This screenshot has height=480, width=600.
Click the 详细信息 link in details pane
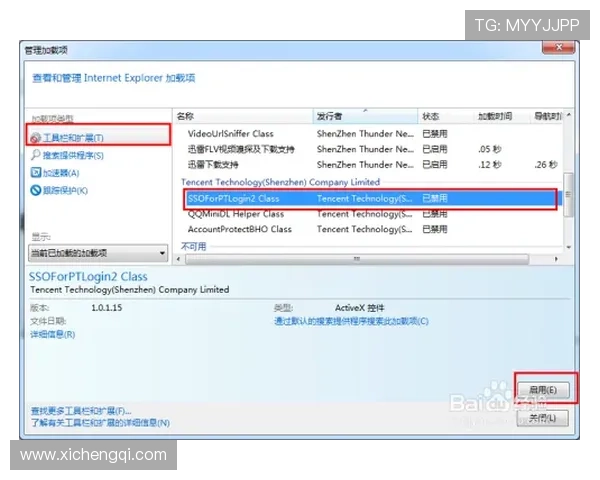[x=53, y=334]
